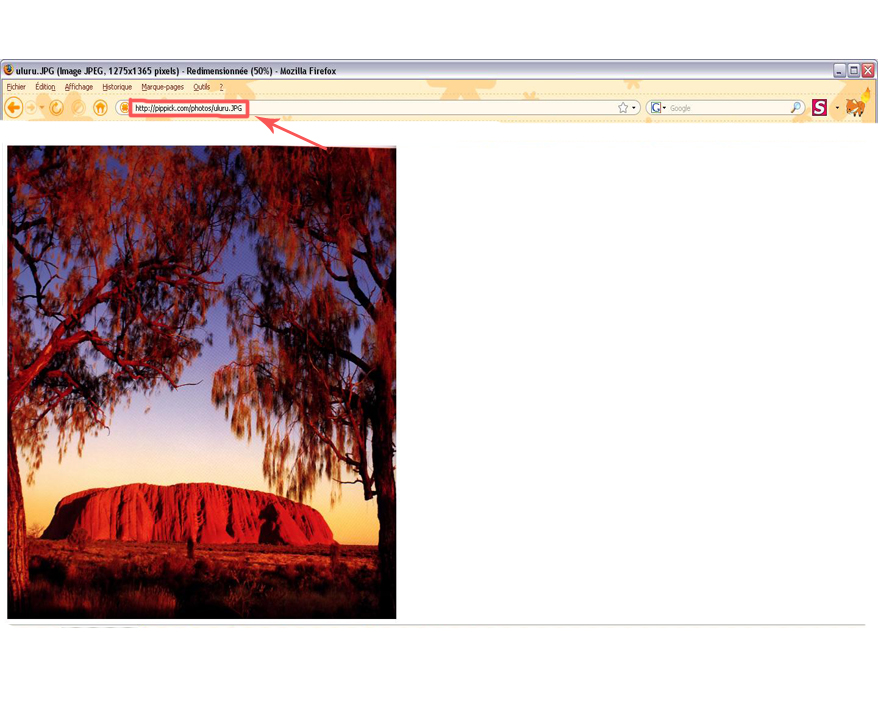Image resolution: width=878 pixels, height=715 pixels.
Task: Open the Marque-pages menu
Action: 161,87
